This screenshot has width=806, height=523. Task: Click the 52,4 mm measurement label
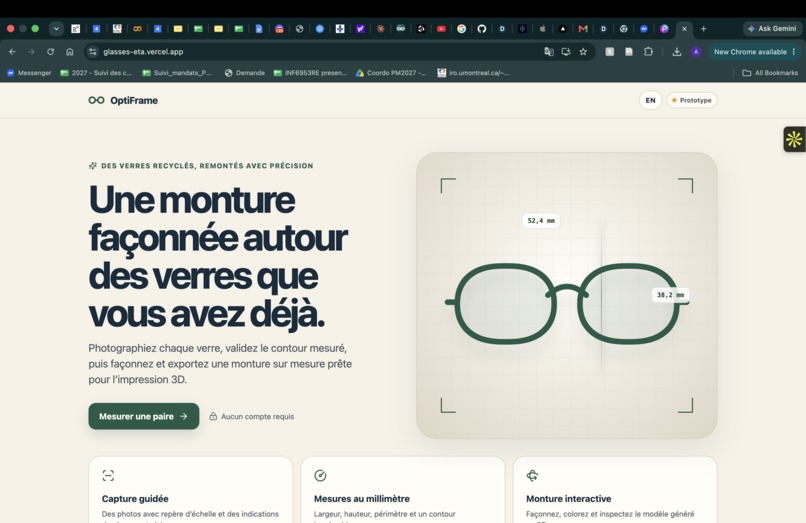(541, 221)
